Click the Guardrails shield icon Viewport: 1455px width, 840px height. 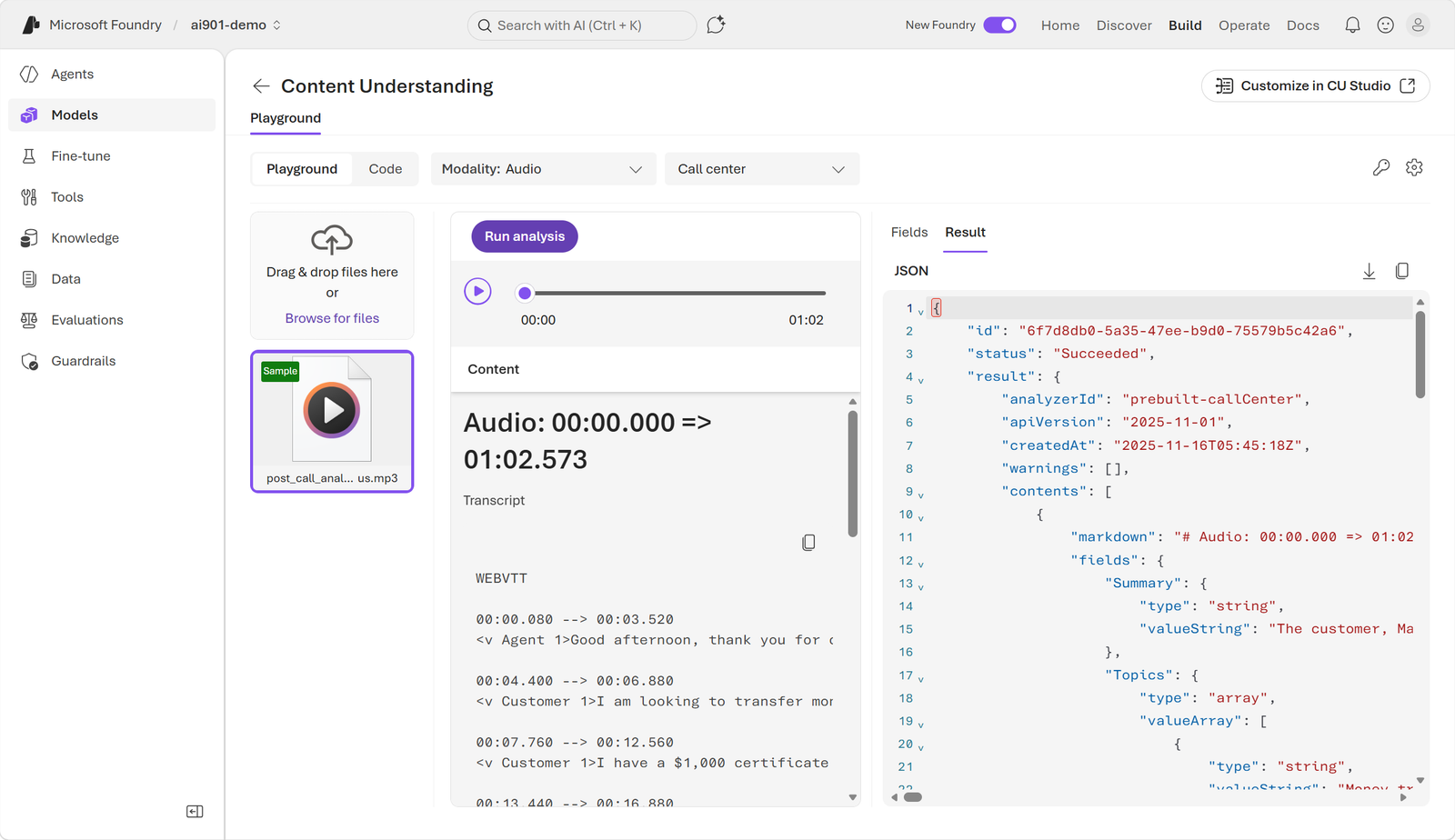point(29,361)
